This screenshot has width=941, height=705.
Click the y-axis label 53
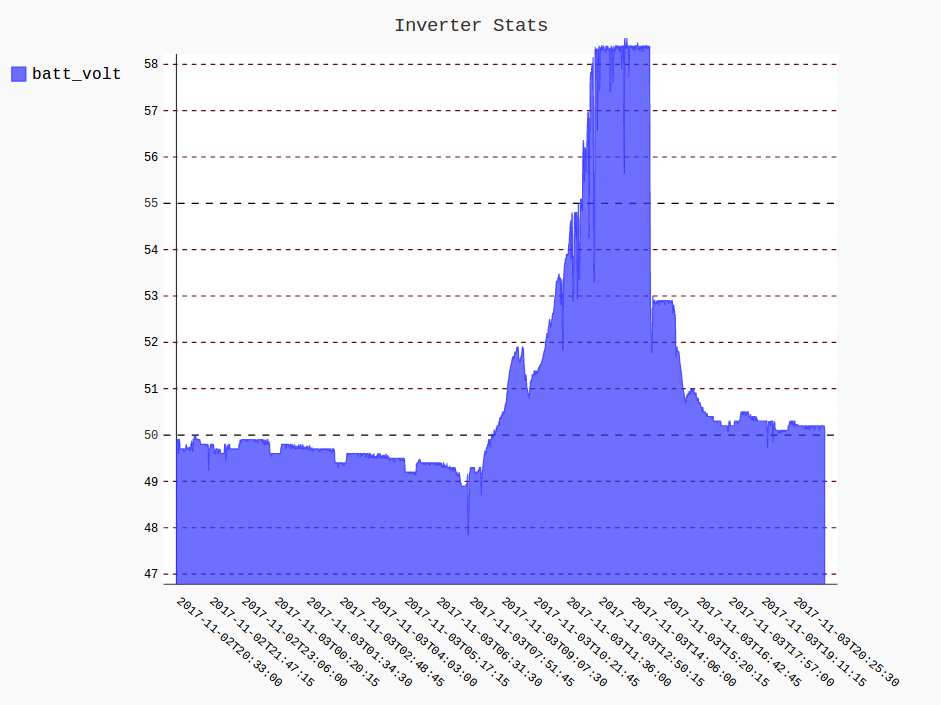coord(151,296)
